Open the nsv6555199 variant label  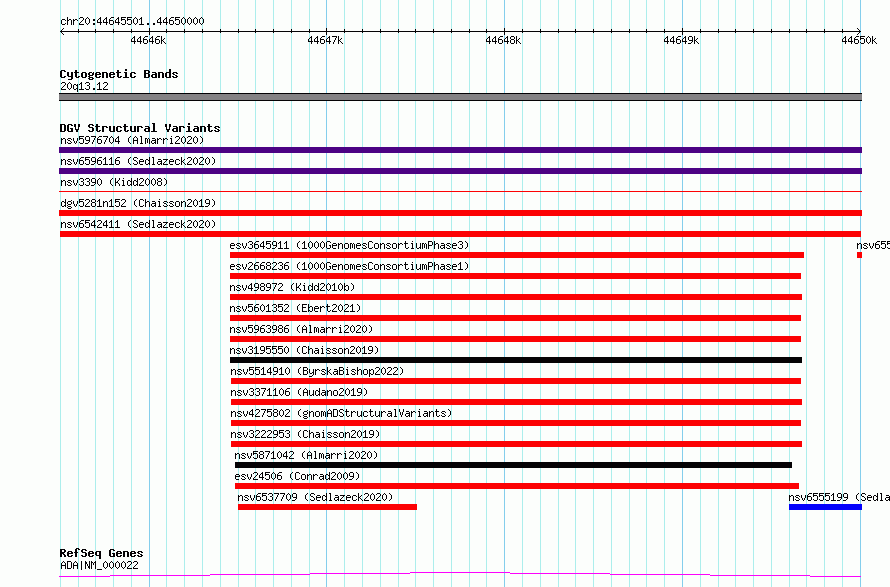click(839, 497)
